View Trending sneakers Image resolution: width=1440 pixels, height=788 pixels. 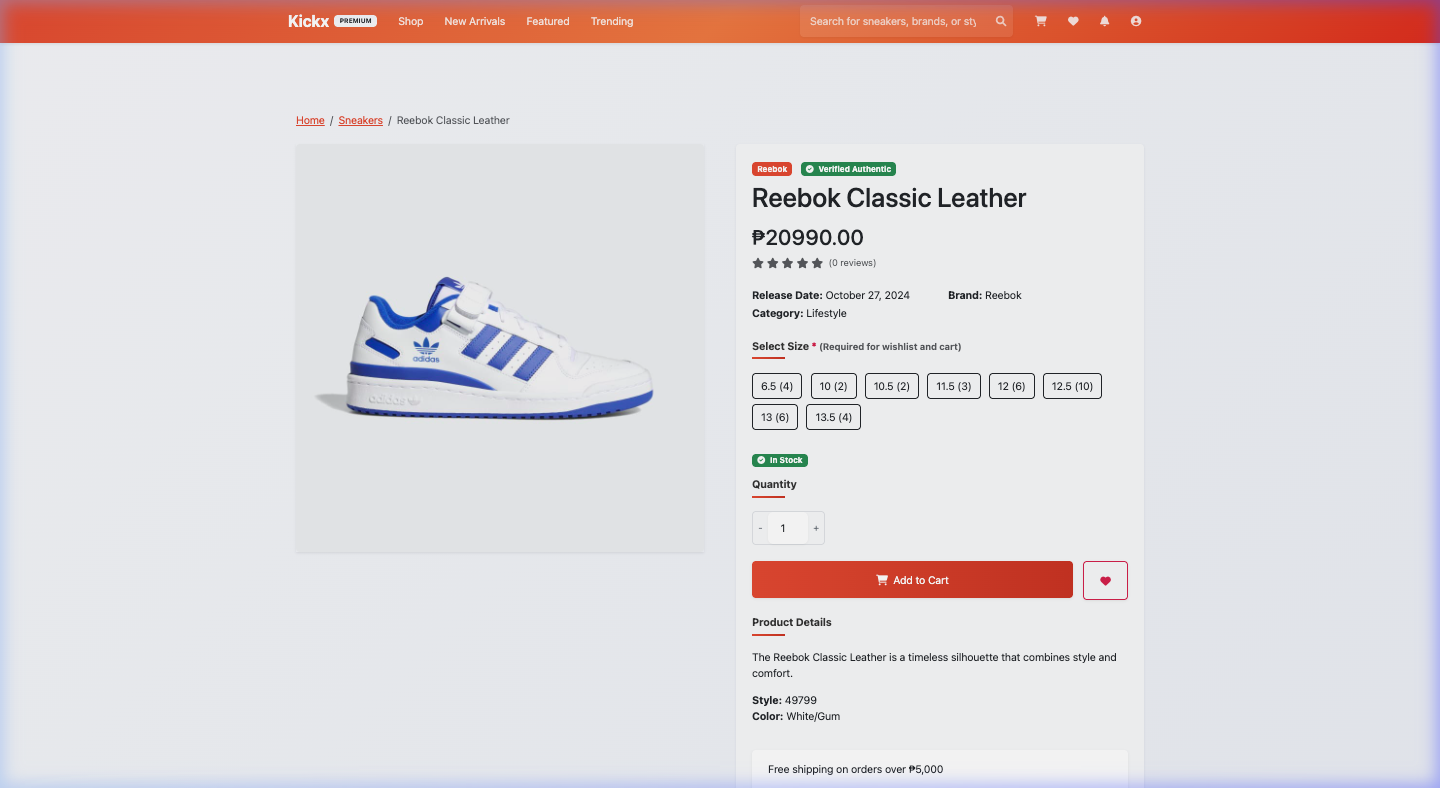pyautogui.click(x=612, y=21)
